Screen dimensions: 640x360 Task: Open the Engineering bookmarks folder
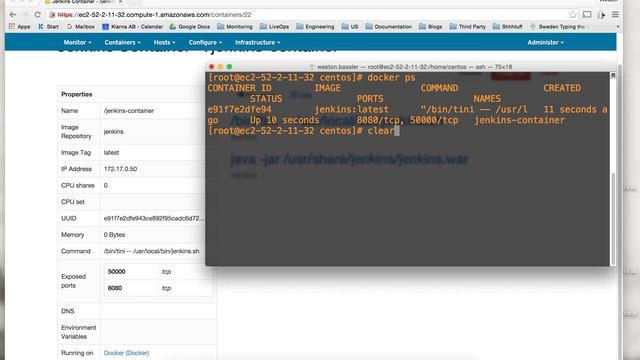[315, 27]
